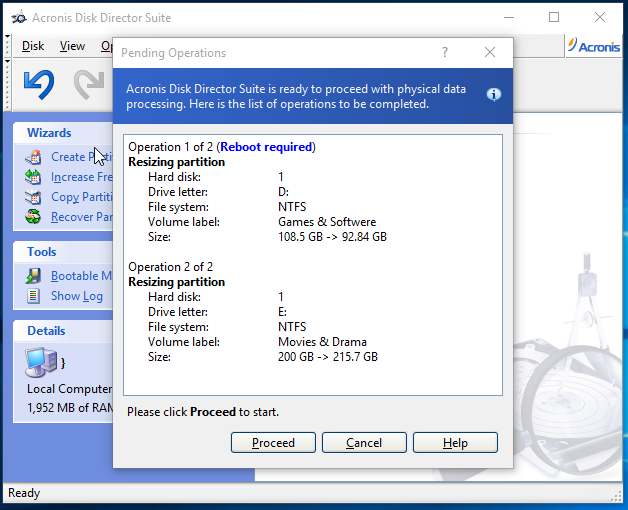Click the 'Local Computer' label in Details
The width and height of the screenshot is (628, 510).
pos(70,389)
